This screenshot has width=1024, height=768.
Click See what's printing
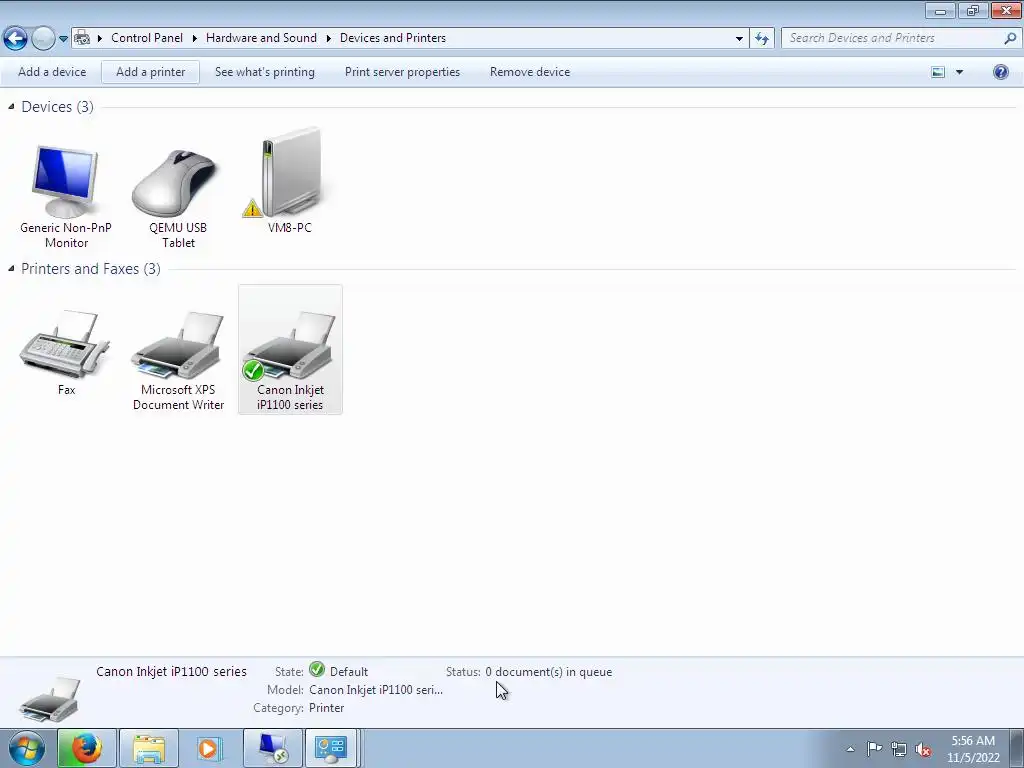tap(264, 72)
